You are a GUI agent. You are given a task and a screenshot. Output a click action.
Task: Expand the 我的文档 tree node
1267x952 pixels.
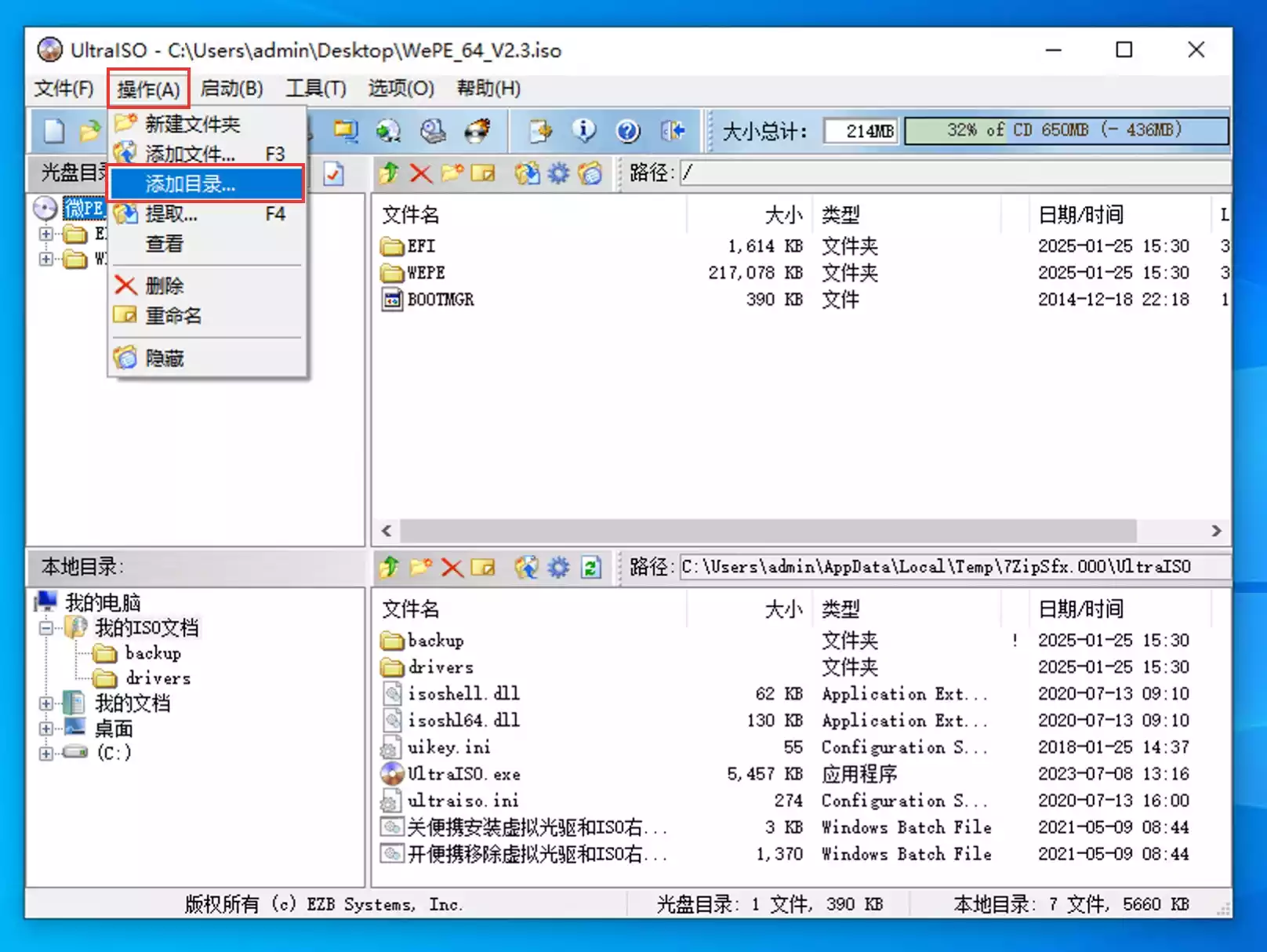[46, 703]
